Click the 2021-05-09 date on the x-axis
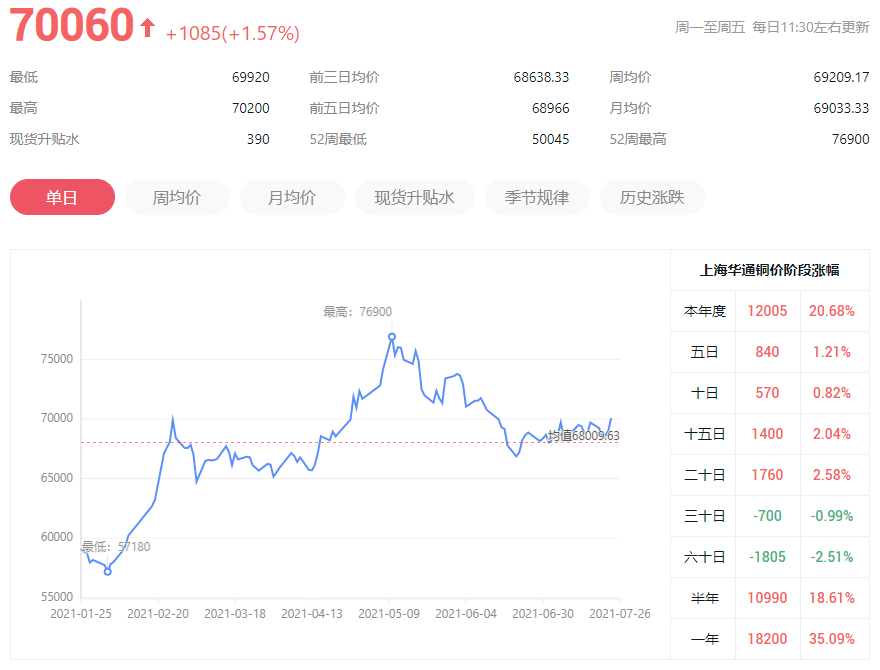 point(387,613)
